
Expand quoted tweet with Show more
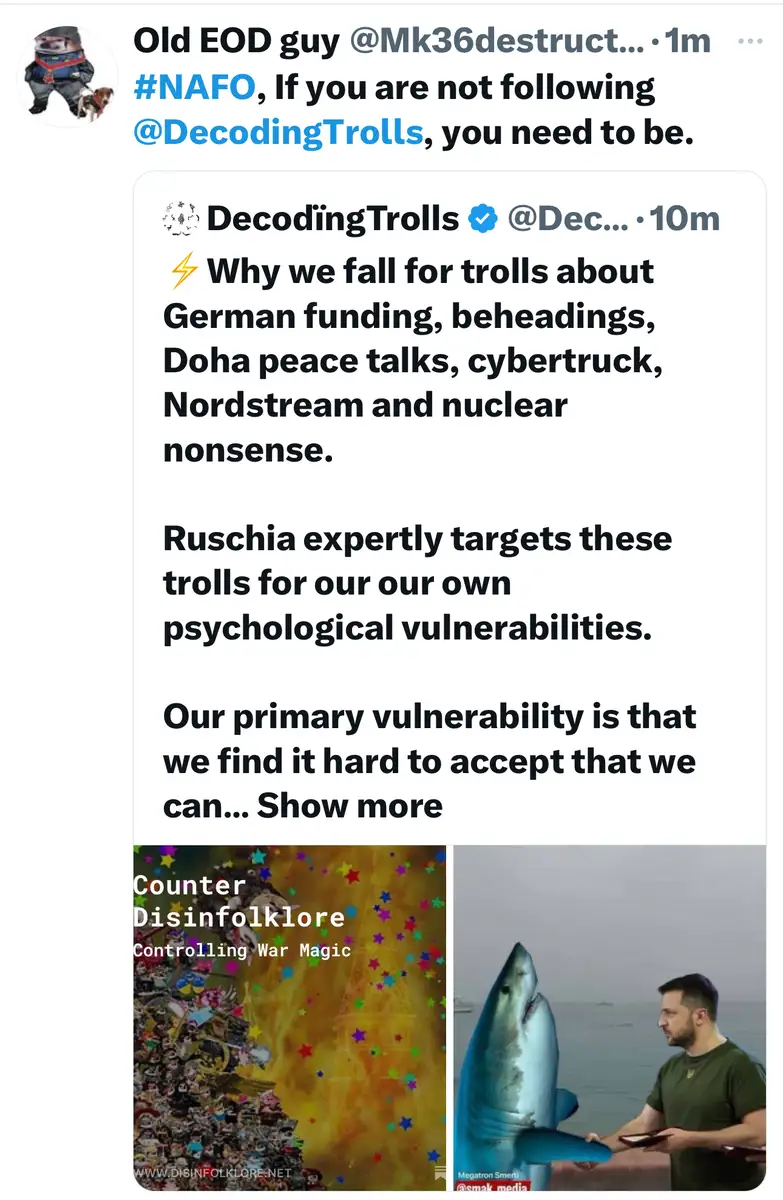tap(350, 805)
